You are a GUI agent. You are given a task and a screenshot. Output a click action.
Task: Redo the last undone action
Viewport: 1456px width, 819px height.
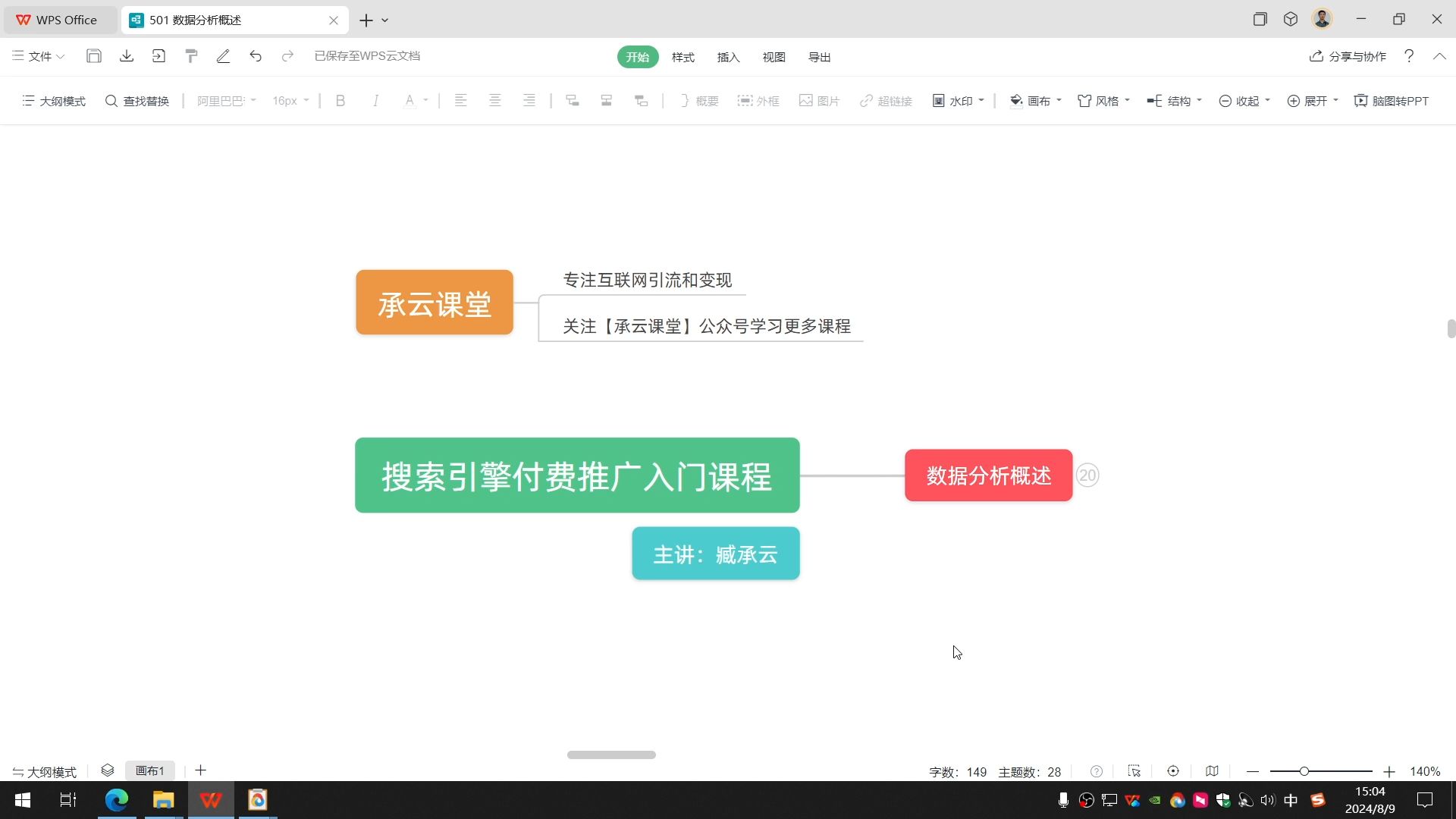287,56
